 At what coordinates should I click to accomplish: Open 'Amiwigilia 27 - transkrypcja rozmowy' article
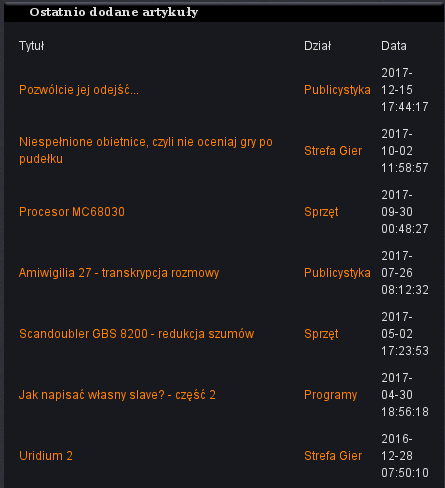(x=119, y=273)
